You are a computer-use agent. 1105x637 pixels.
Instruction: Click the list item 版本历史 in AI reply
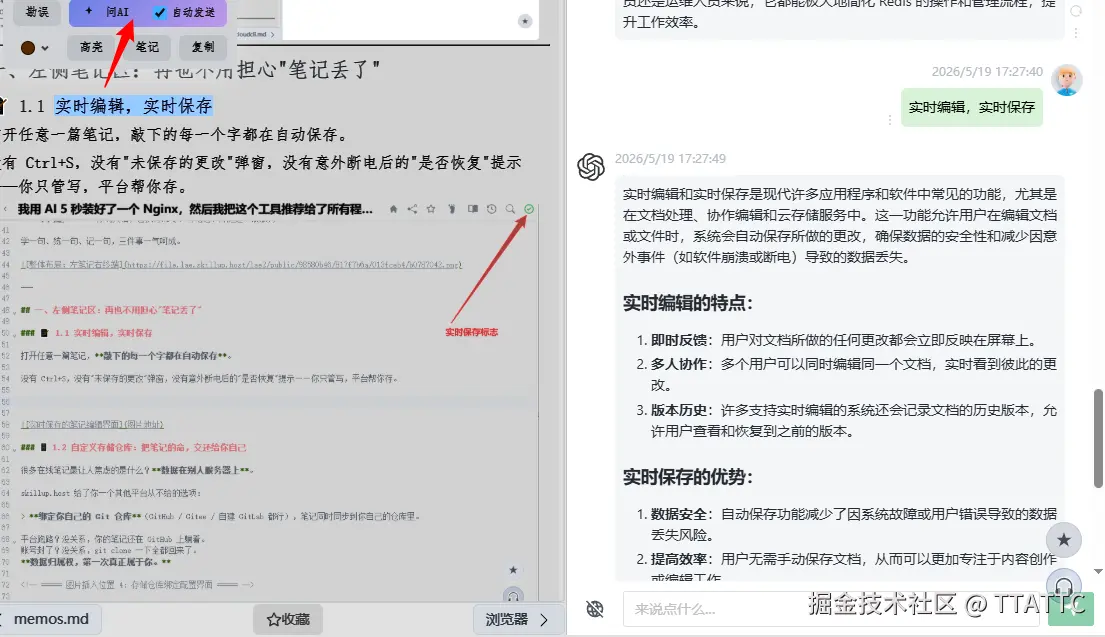[x=846, y=420]
